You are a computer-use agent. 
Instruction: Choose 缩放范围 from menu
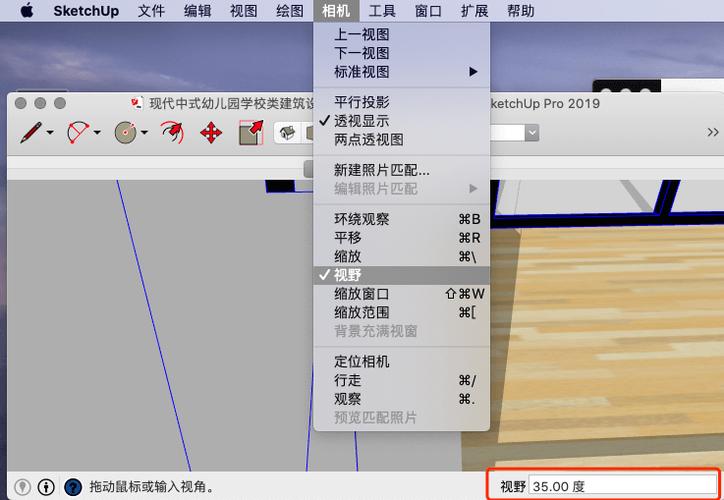pos(401,313)
